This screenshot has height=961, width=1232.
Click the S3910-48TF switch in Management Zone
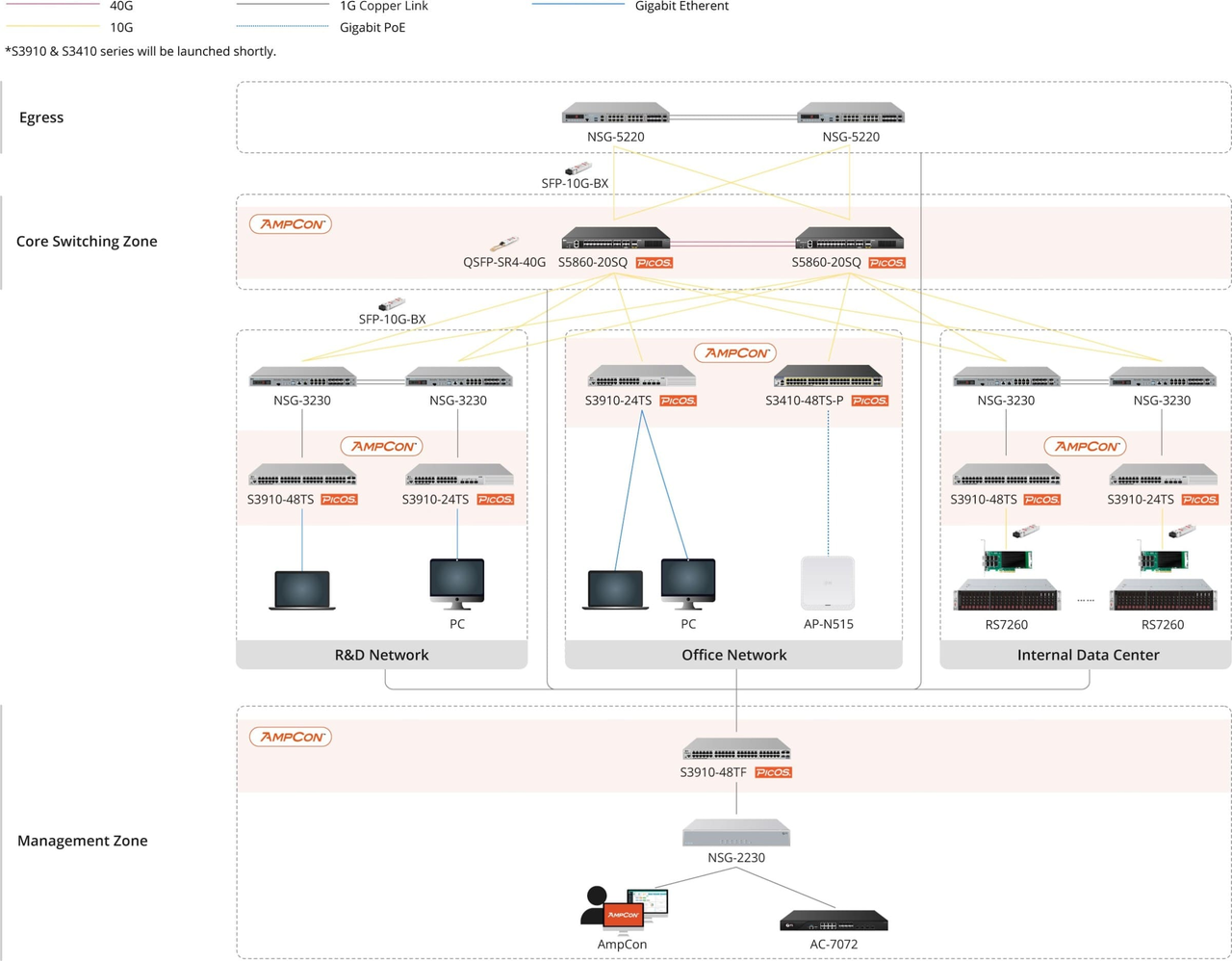coord(735,749)
